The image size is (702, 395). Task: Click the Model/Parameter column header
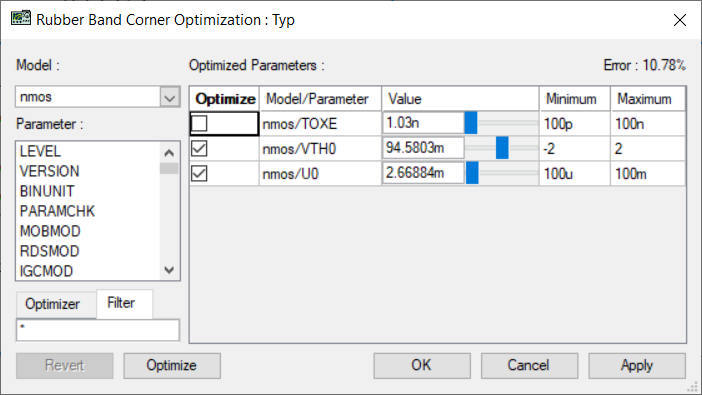pyautogui.click(x=320, y=99)
